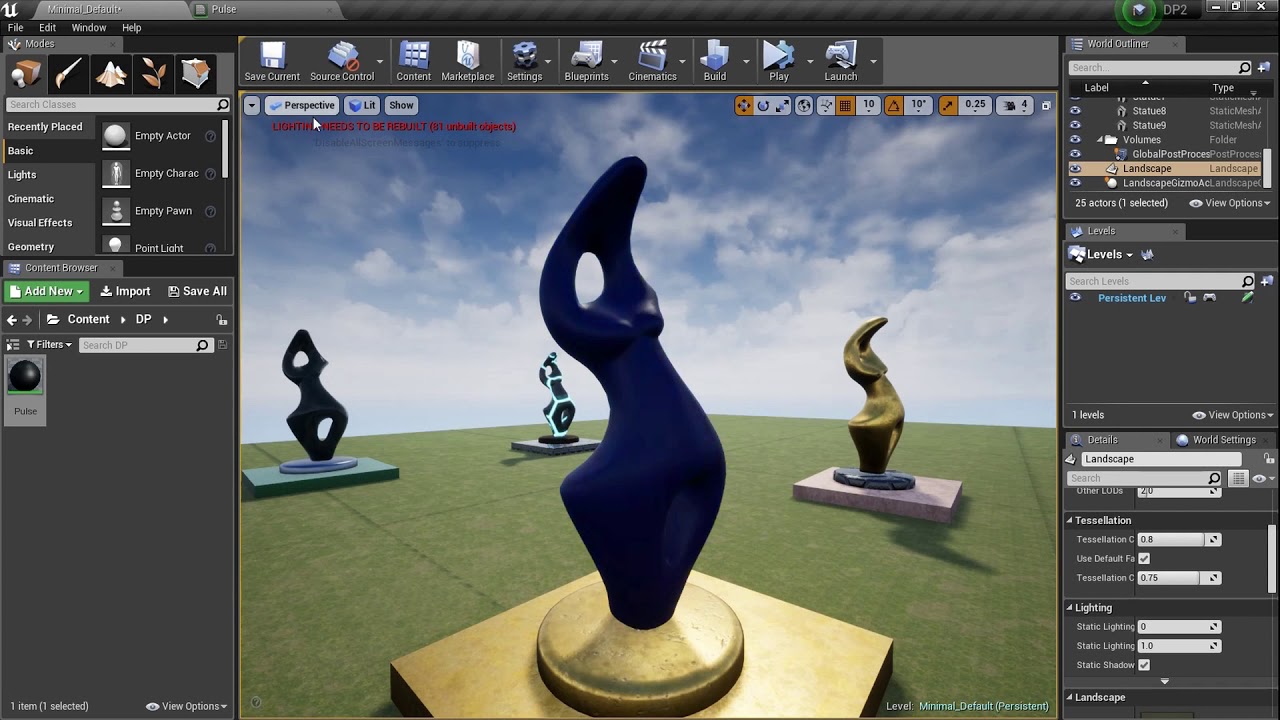Toggle grid snapping in viewport toolbar
Screen dimensions: 1280x720
(x=845, y=105)
